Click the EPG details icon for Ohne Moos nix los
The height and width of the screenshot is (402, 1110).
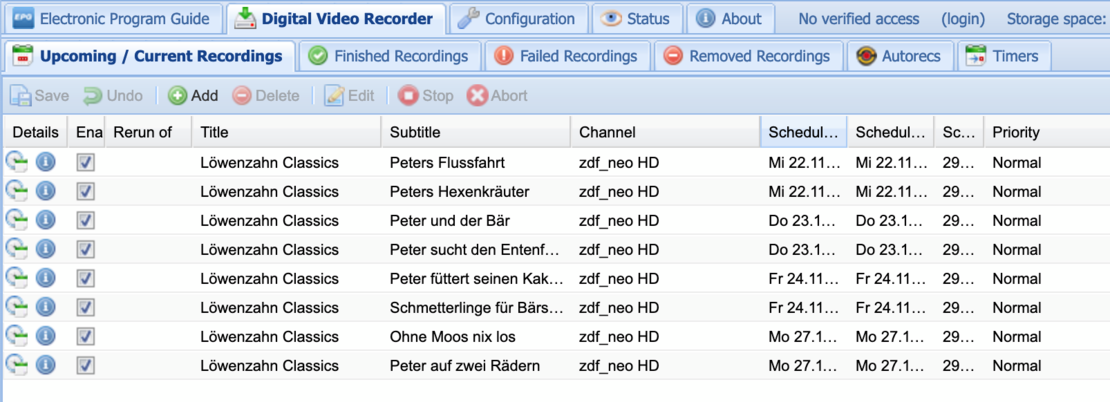16,336
